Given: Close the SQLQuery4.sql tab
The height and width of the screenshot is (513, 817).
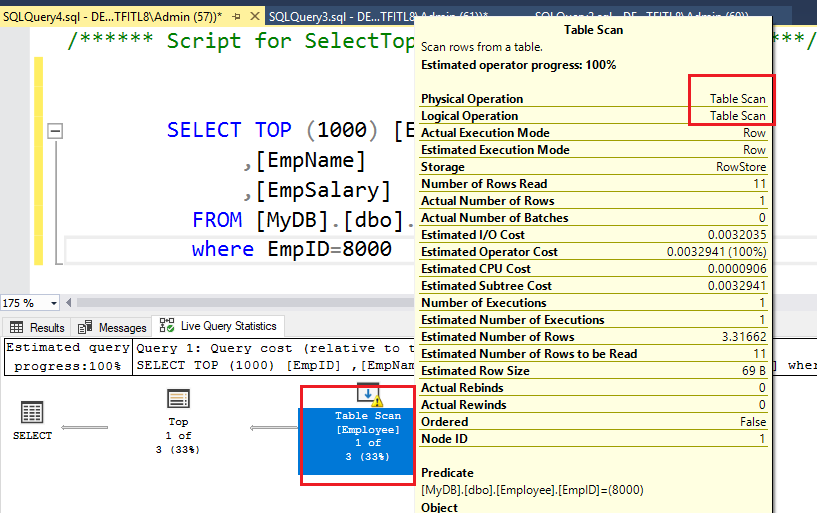Looking at the screenshot, I should pos(255,17).
